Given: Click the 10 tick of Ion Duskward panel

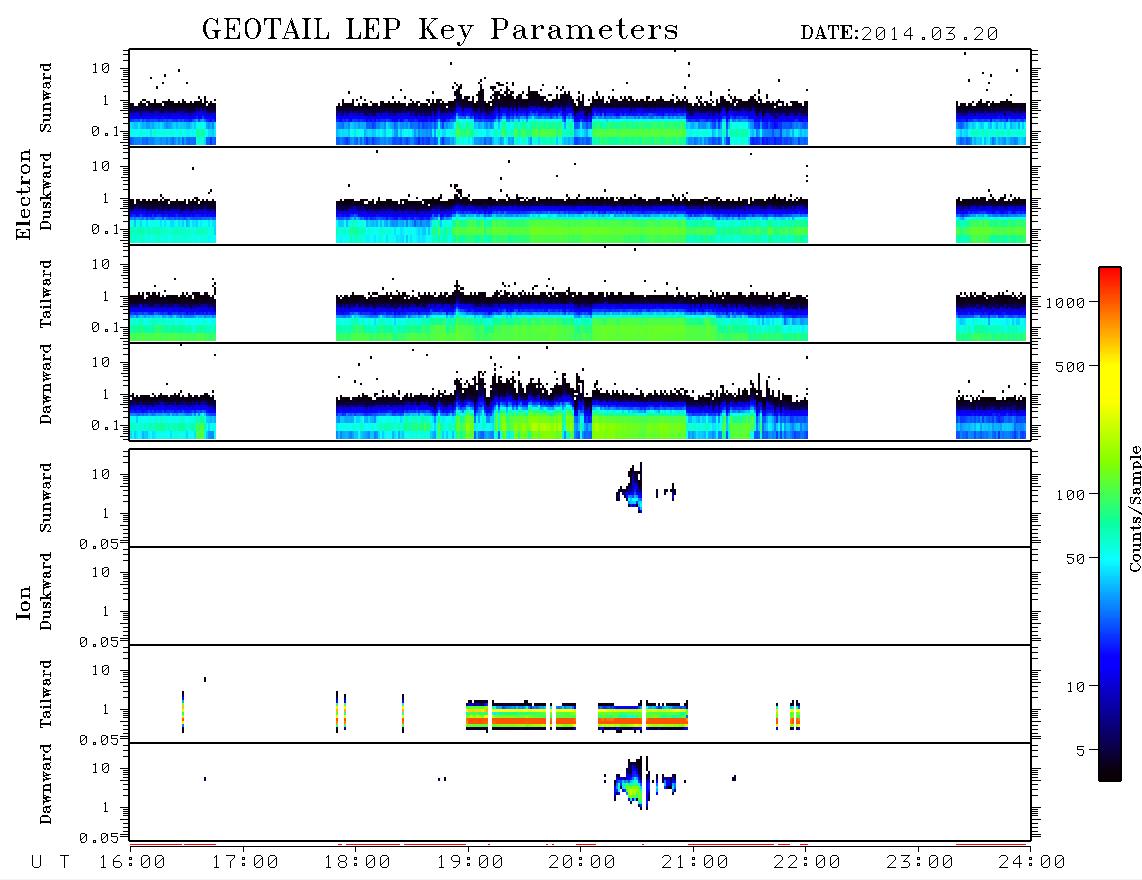Looking at the screenshot, I should (x=101, y=573).
